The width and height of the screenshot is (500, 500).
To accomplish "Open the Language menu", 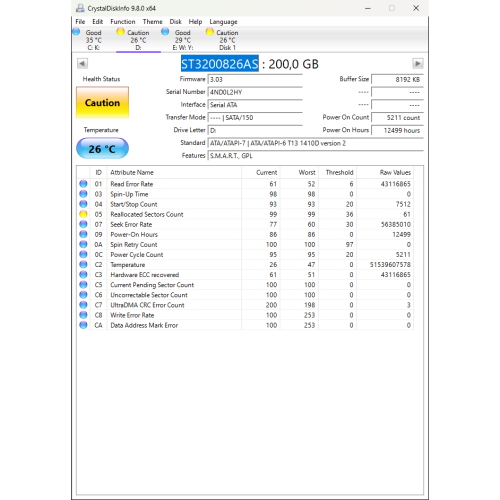I will pos(223,22).
